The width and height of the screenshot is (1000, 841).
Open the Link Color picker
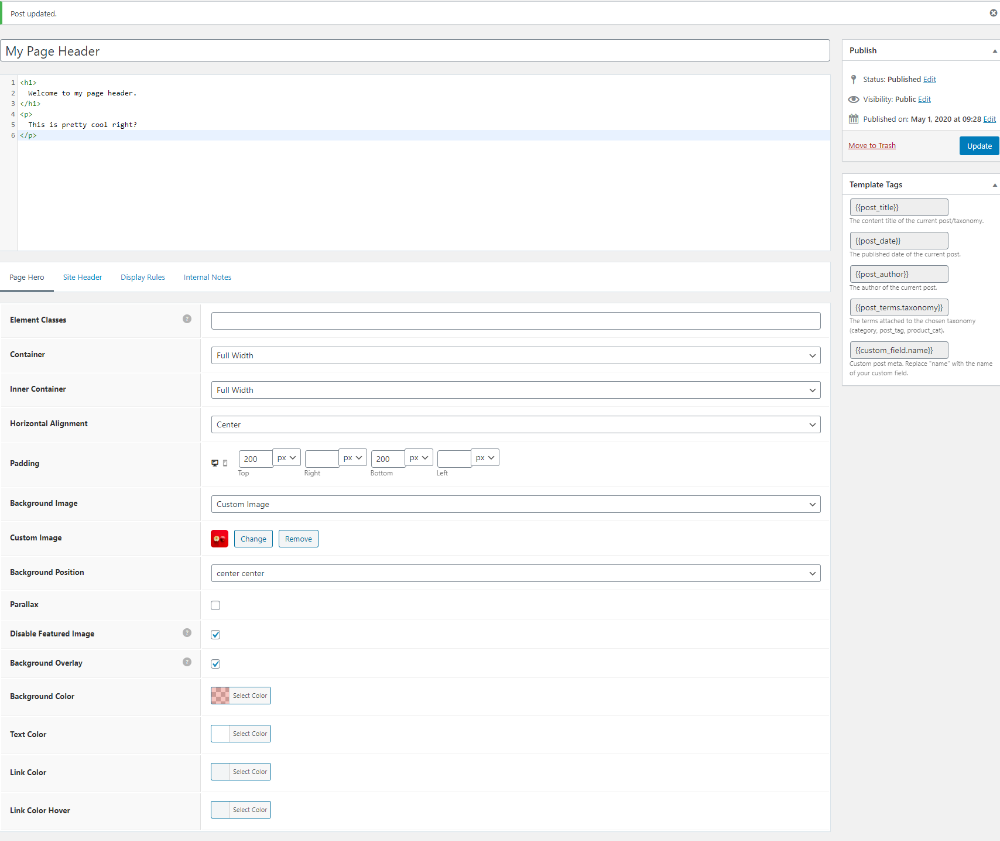click(241, 772)
